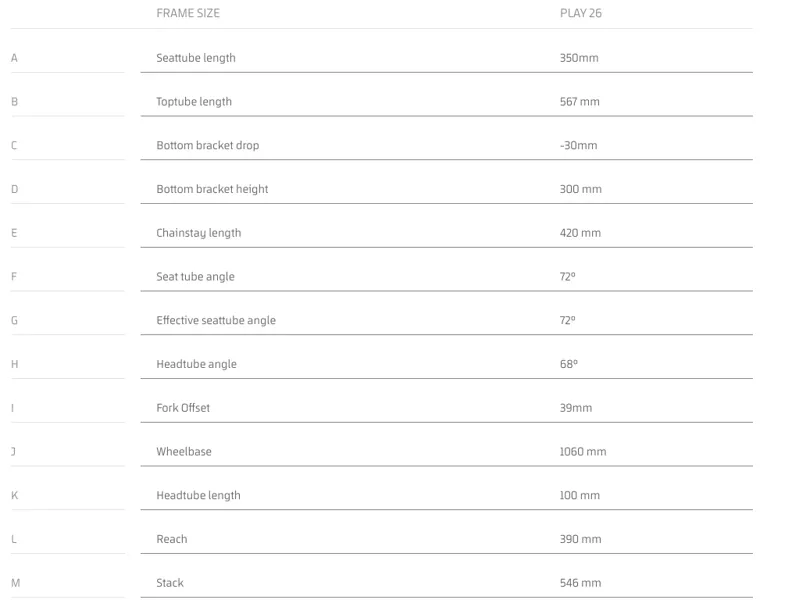This screenshot has height=607, width=800.
Task: Click the 68° headtube angle value
Action: [x=568, y=364]
